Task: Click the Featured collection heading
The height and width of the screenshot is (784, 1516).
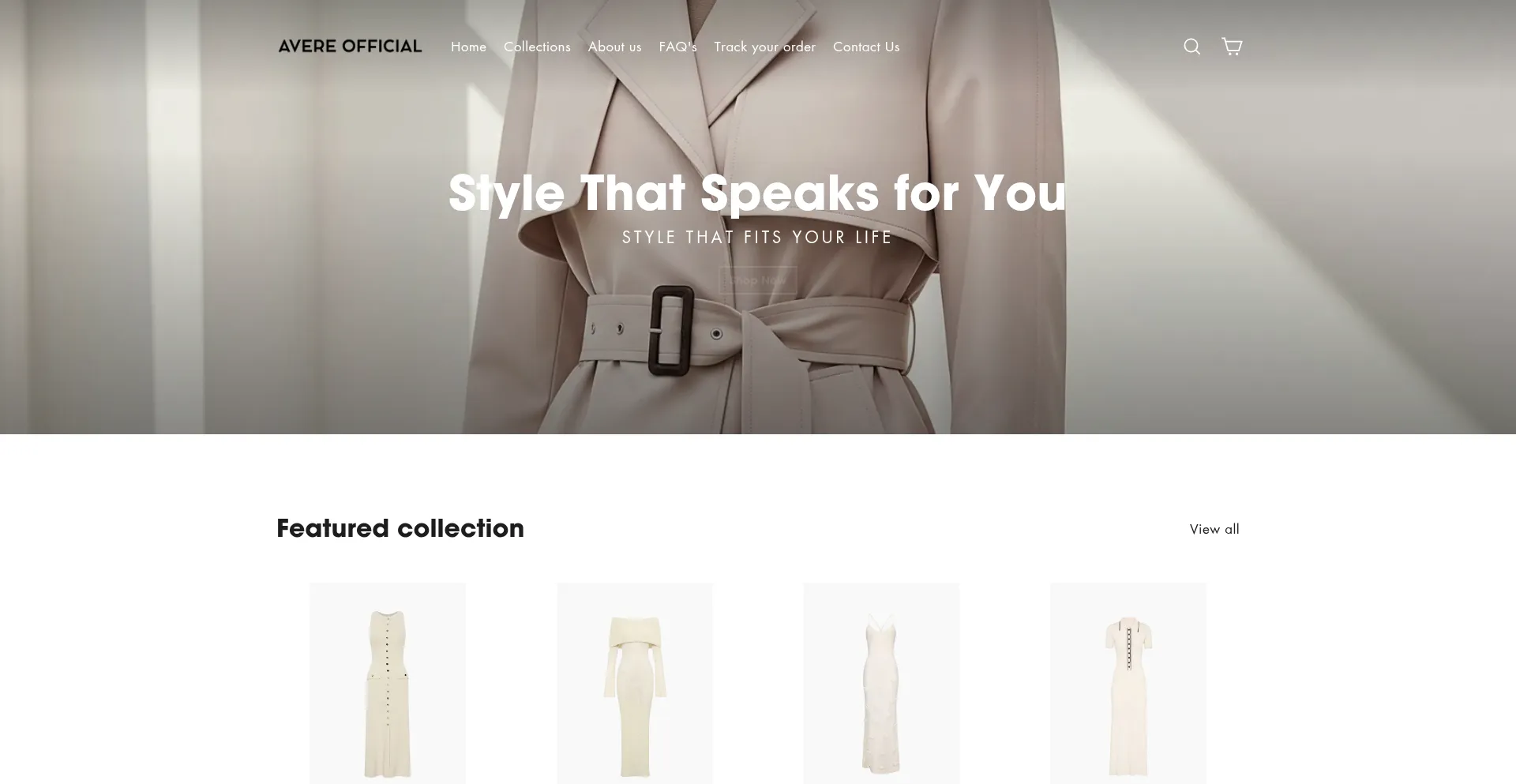Action: [x=400, y=528]
